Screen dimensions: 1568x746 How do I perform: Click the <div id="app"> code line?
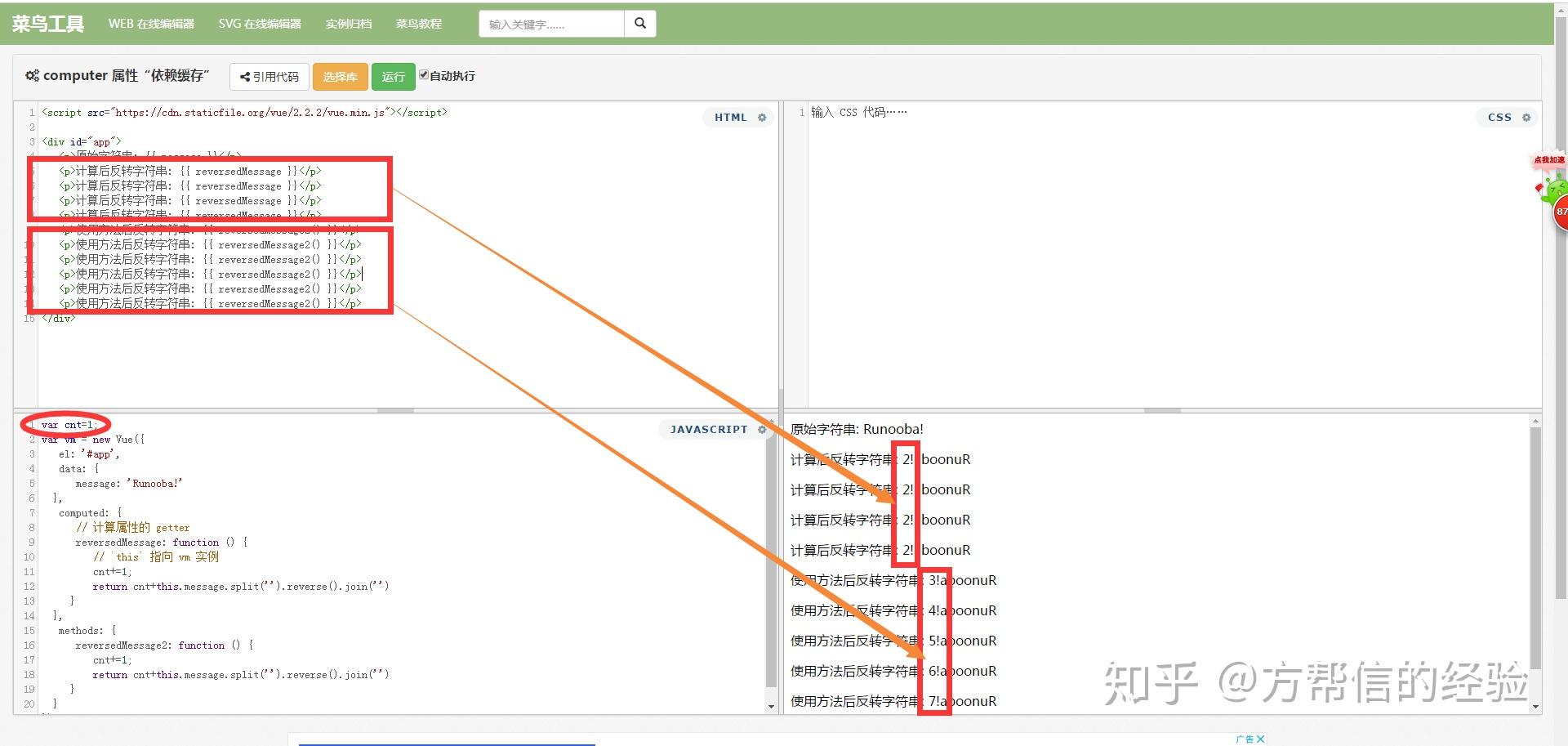pyautogui.click(x=82, y=141)
